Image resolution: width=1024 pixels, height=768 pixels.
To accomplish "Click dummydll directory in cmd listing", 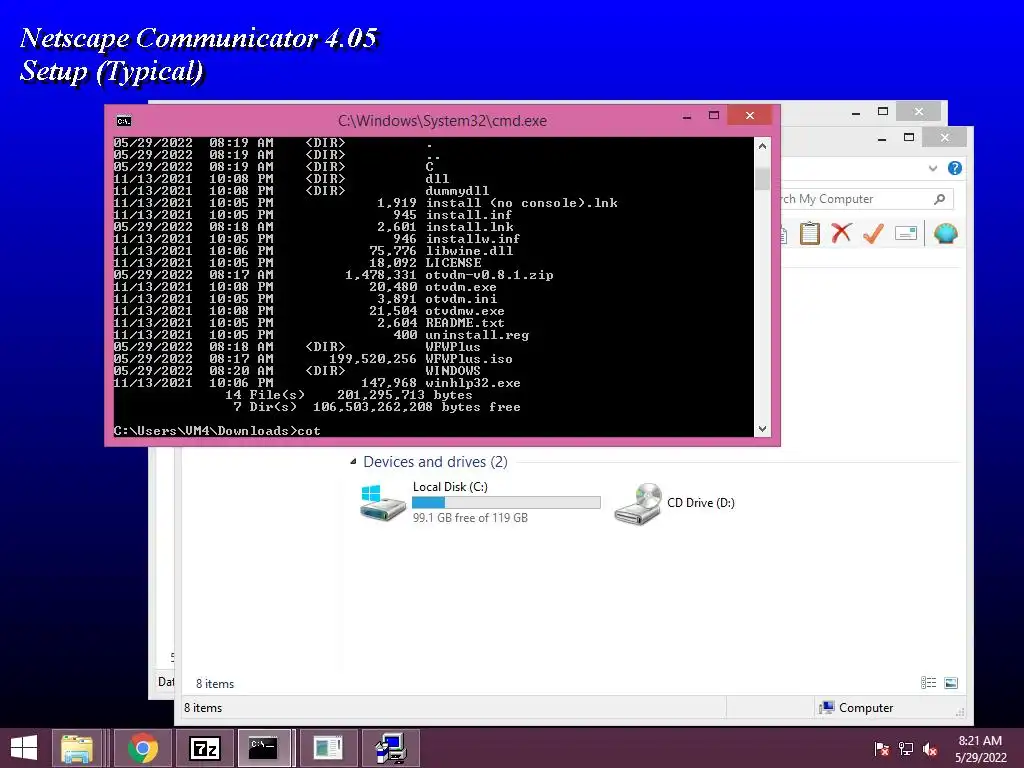I will [x=457, y=191].
